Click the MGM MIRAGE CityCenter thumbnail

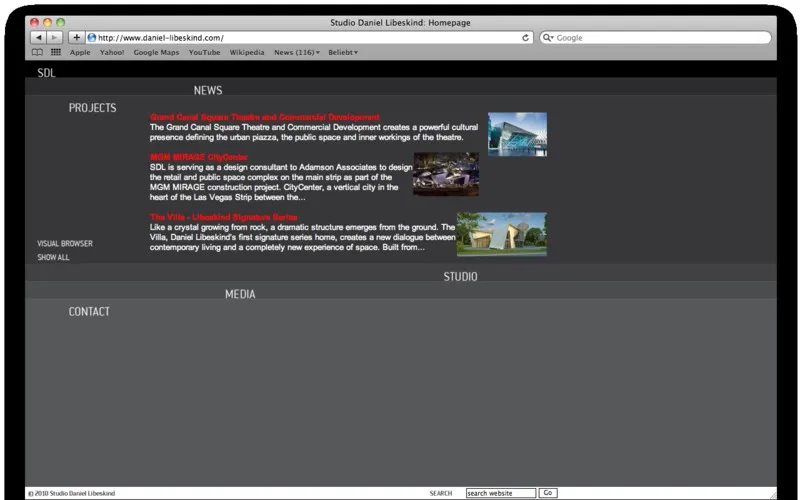(x=446, y=174)
